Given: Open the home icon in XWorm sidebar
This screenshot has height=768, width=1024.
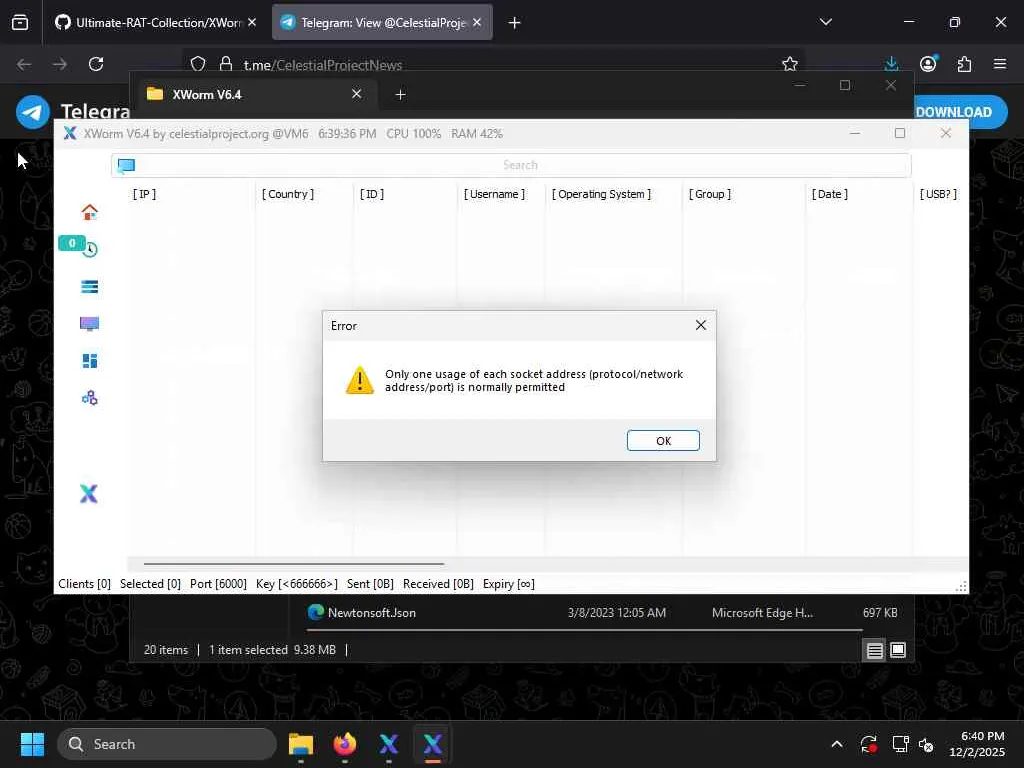Looking at the screenshot, I should click(x=89, y=212).
